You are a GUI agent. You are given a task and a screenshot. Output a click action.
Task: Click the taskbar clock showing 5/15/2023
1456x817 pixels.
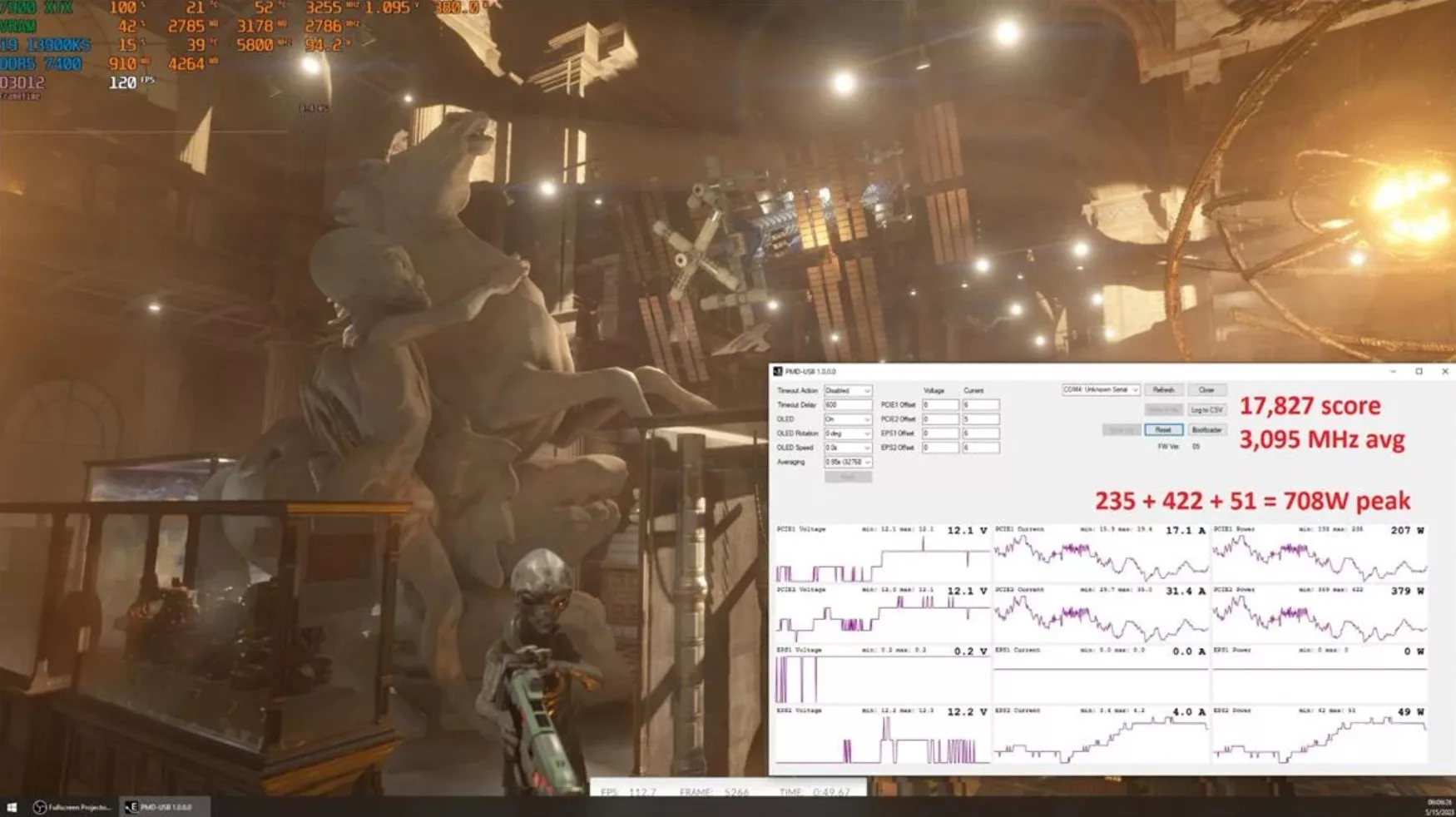pos(1433,807)
